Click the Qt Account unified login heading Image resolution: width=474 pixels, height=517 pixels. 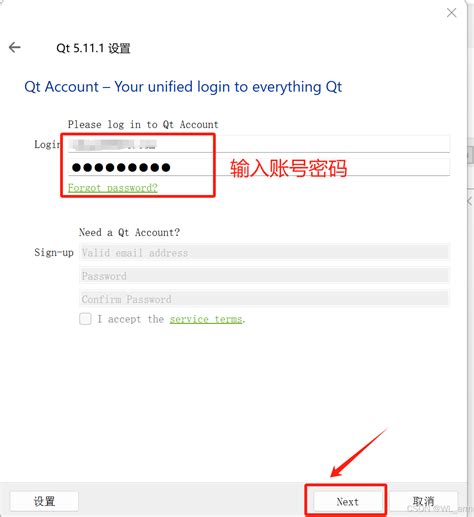coord(183,87)
